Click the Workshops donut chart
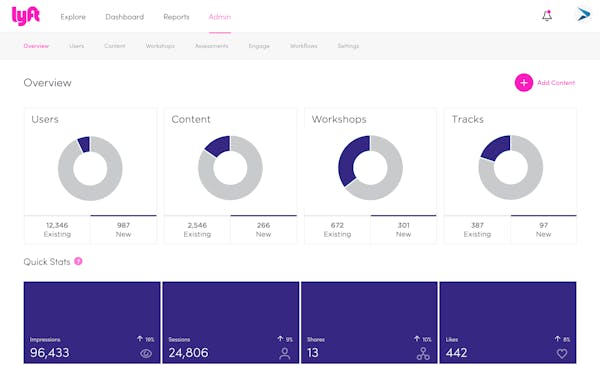Screen dimensions: 600x369 tap(370, 168)
